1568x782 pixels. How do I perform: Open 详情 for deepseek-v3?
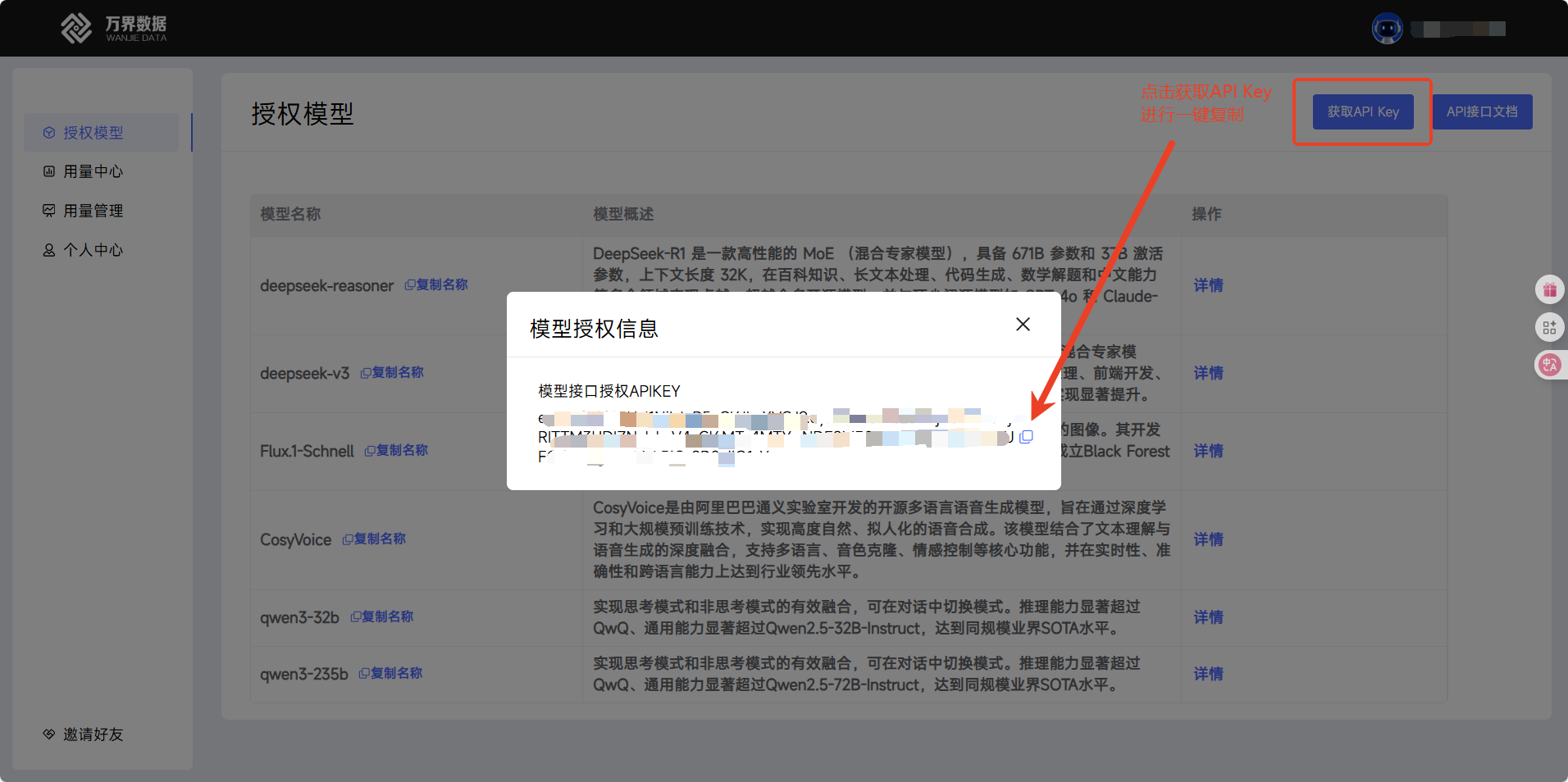tap(1208, 373)
